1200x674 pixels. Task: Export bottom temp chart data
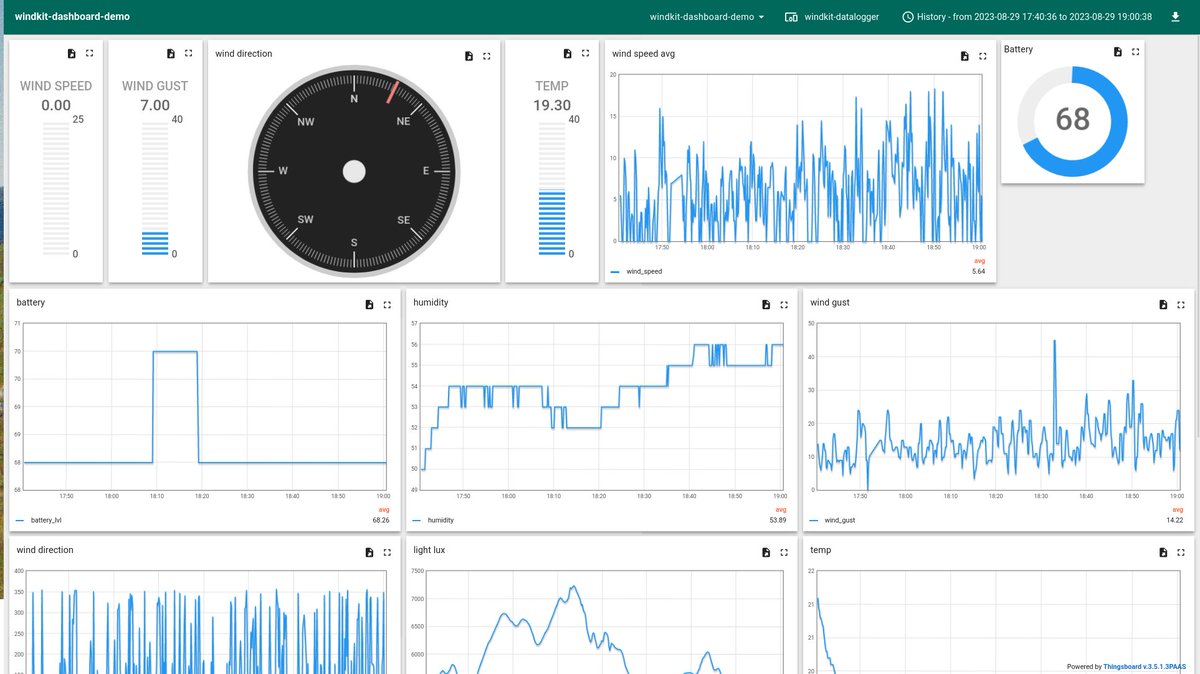tap(1163, 552)
